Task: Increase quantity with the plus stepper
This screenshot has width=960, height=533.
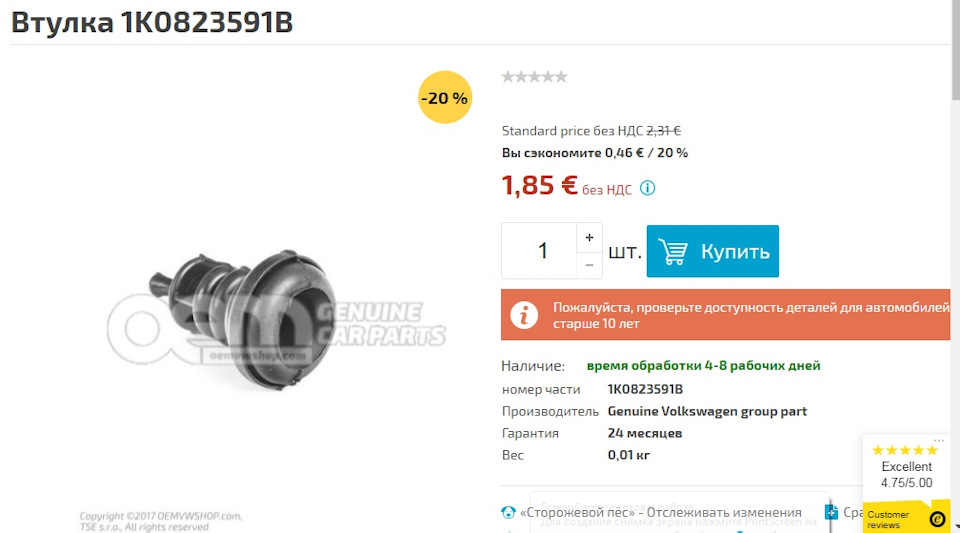Action: [589, 237]
